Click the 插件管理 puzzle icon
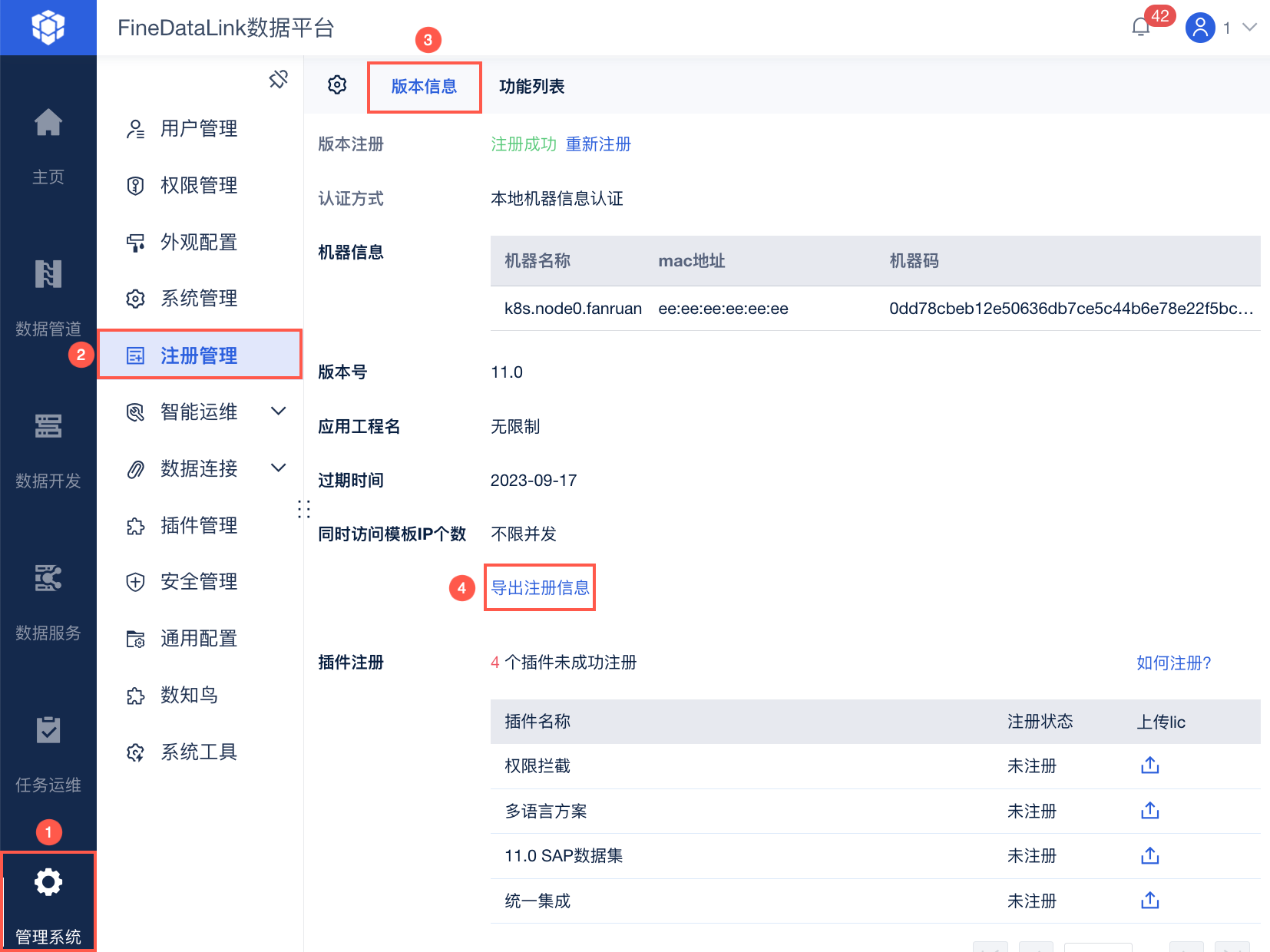This screenshot has width=1270, height=952. [135, 526]
